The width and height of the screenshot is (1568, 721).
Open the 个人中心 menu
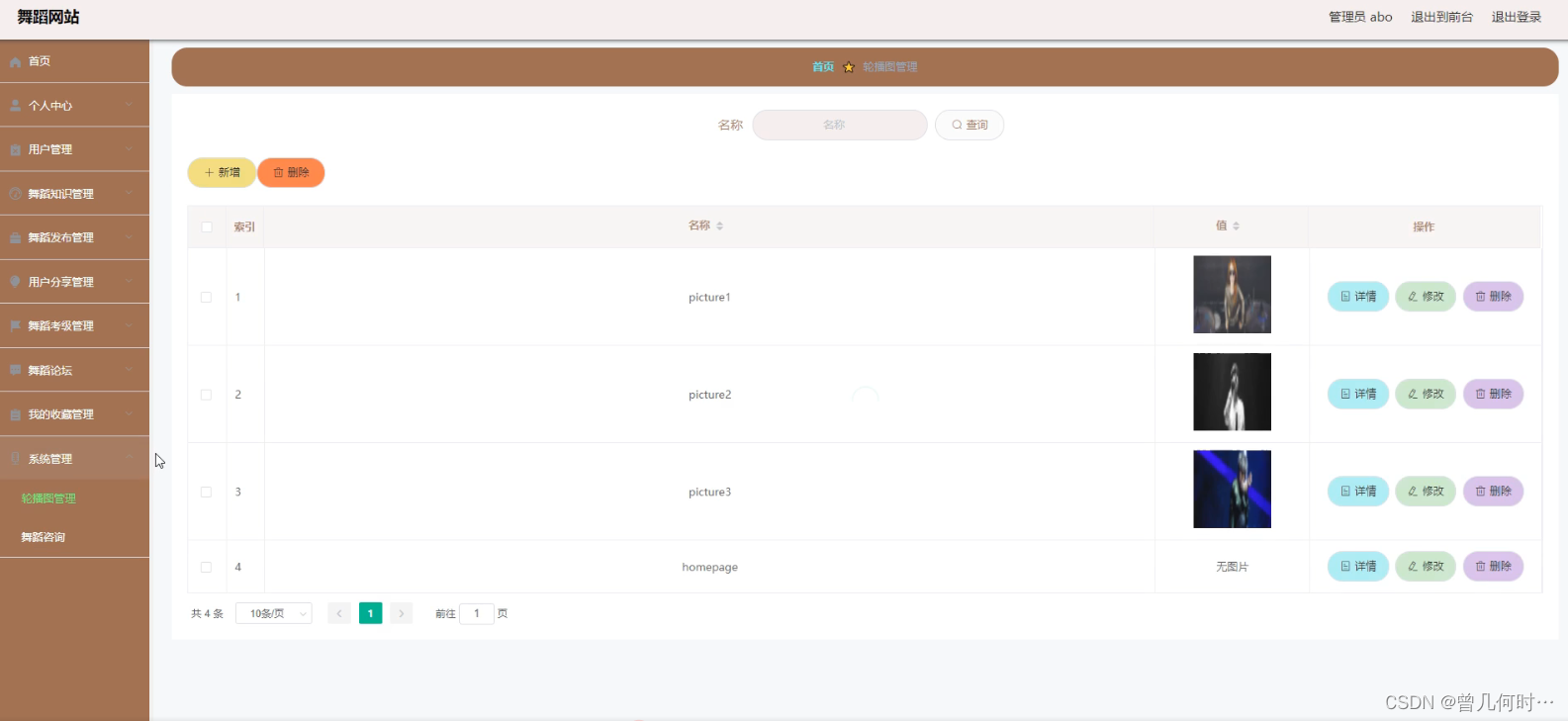(74, 105)
